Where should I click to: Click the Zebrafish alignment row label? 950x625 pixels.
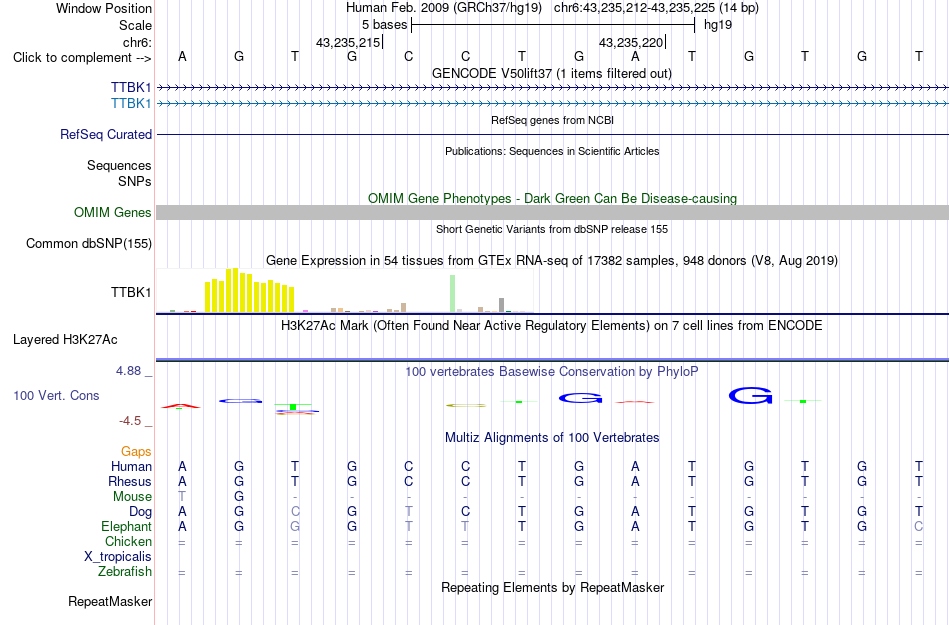(x=125, y=571)
